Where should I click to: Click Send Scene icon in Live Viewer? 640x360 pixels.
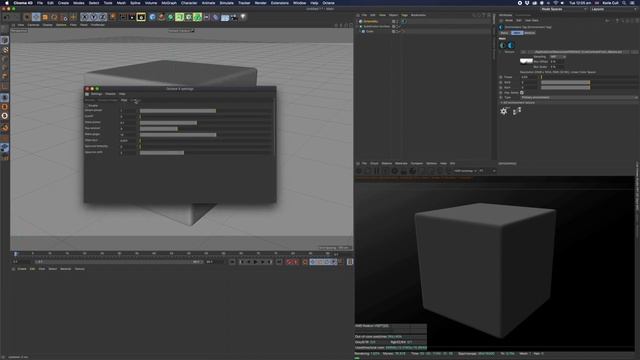click(359, 171)
